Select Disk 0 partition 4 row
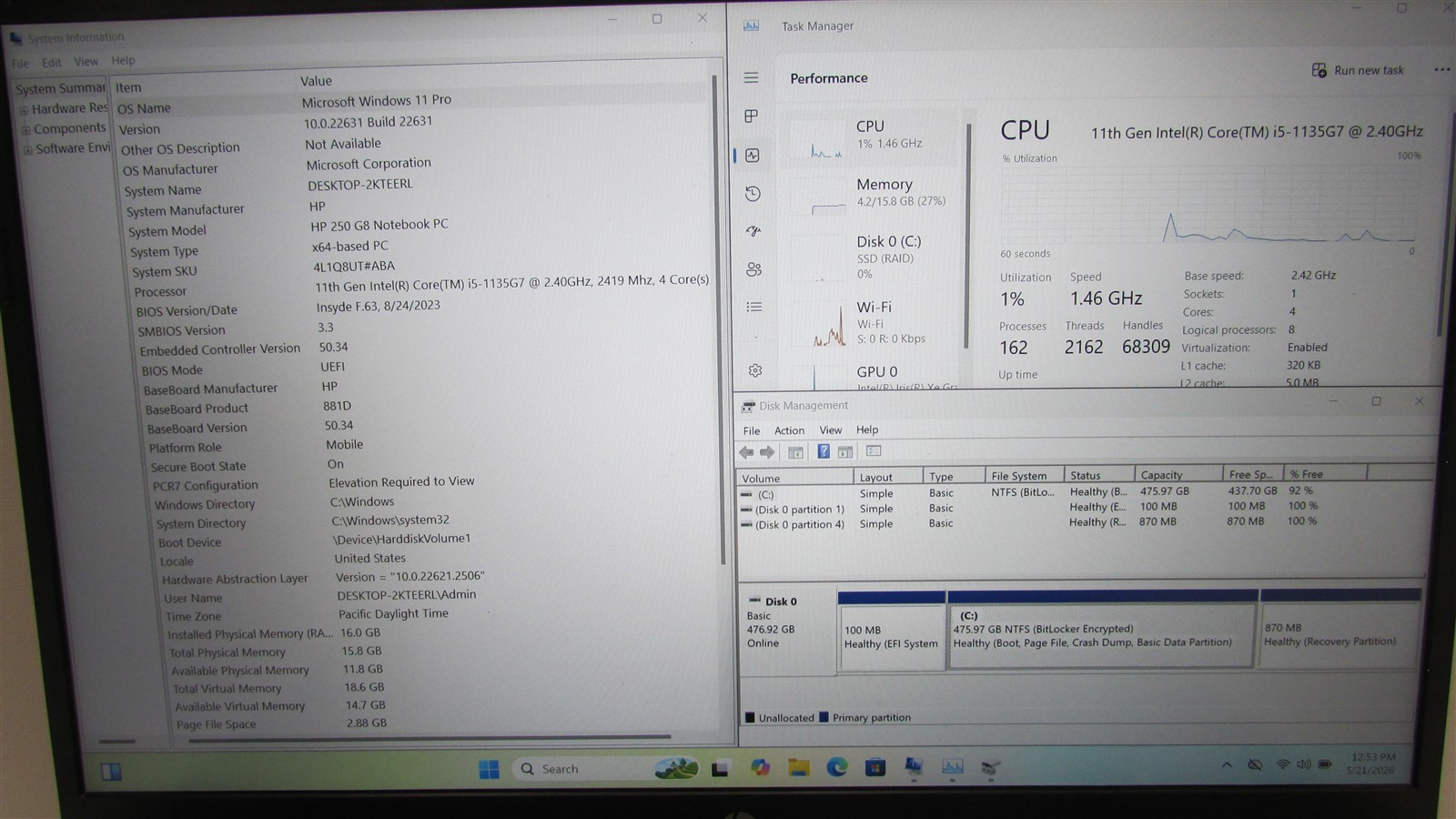1456x819 pixels. (1028, 523)
